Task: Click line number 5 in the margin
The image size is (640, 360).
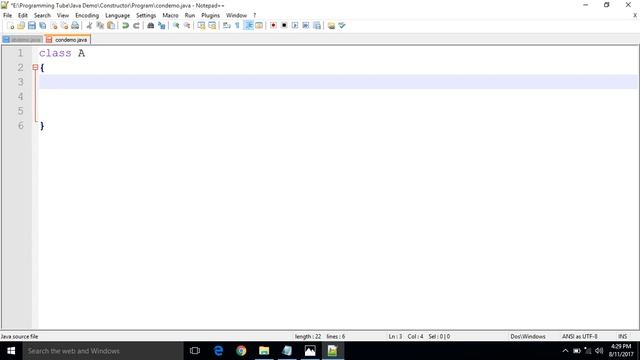Action: pos(20,111)
